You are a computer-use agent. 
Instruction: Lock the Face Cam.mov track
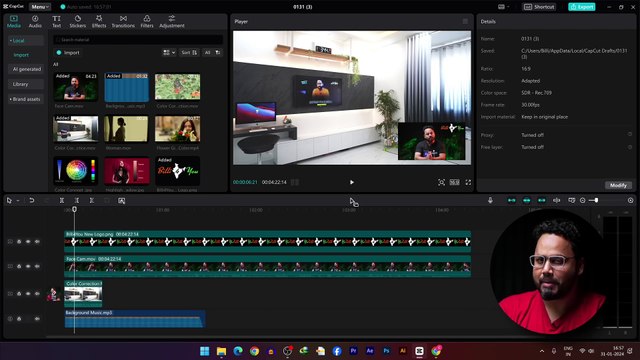(19, 266)
